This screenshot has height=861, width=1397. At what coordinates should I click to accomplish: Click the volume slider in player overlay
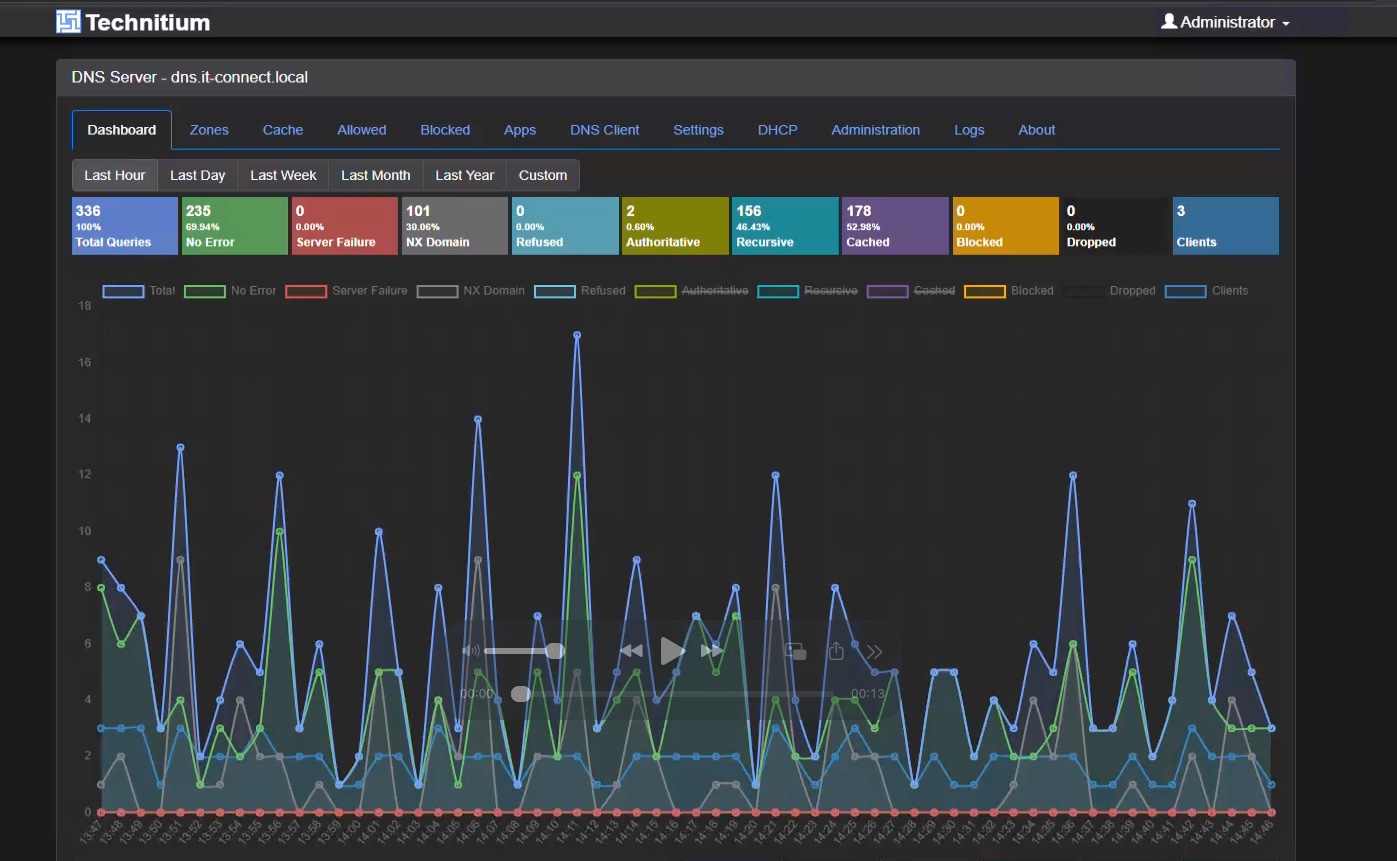525,651
